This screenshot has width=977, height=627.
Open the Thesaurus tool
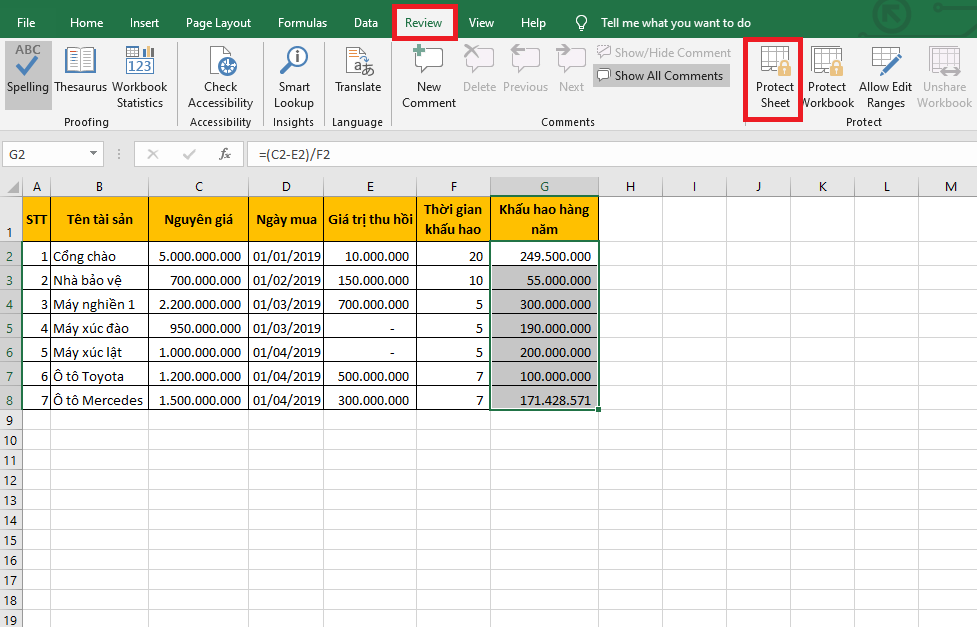coord(81,70)
